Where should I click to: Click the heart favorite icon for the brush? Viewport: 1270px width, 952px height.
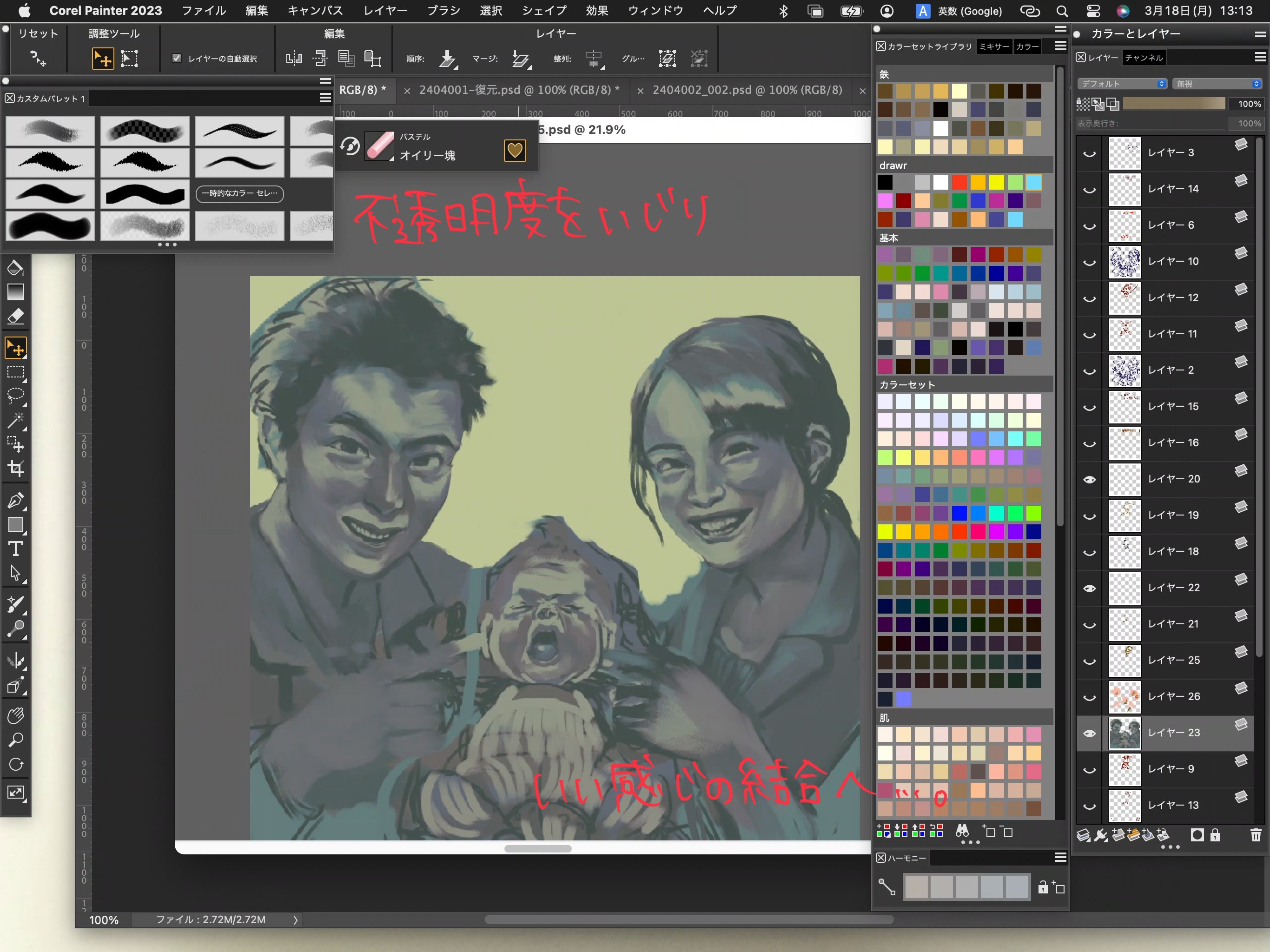point(515,151)
